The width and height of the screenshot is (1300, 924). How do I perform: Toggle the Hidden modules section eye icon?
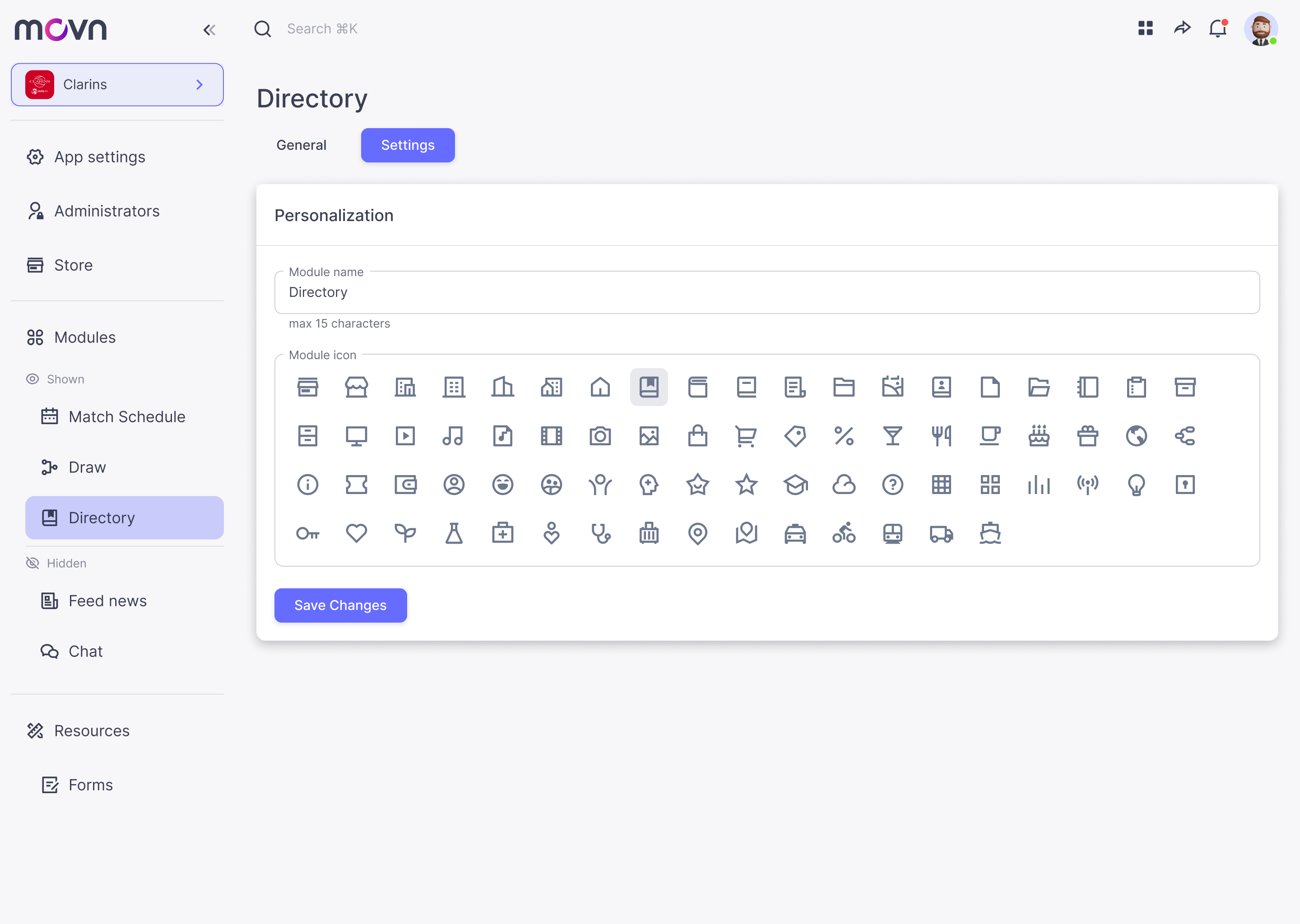pos(32,563)
